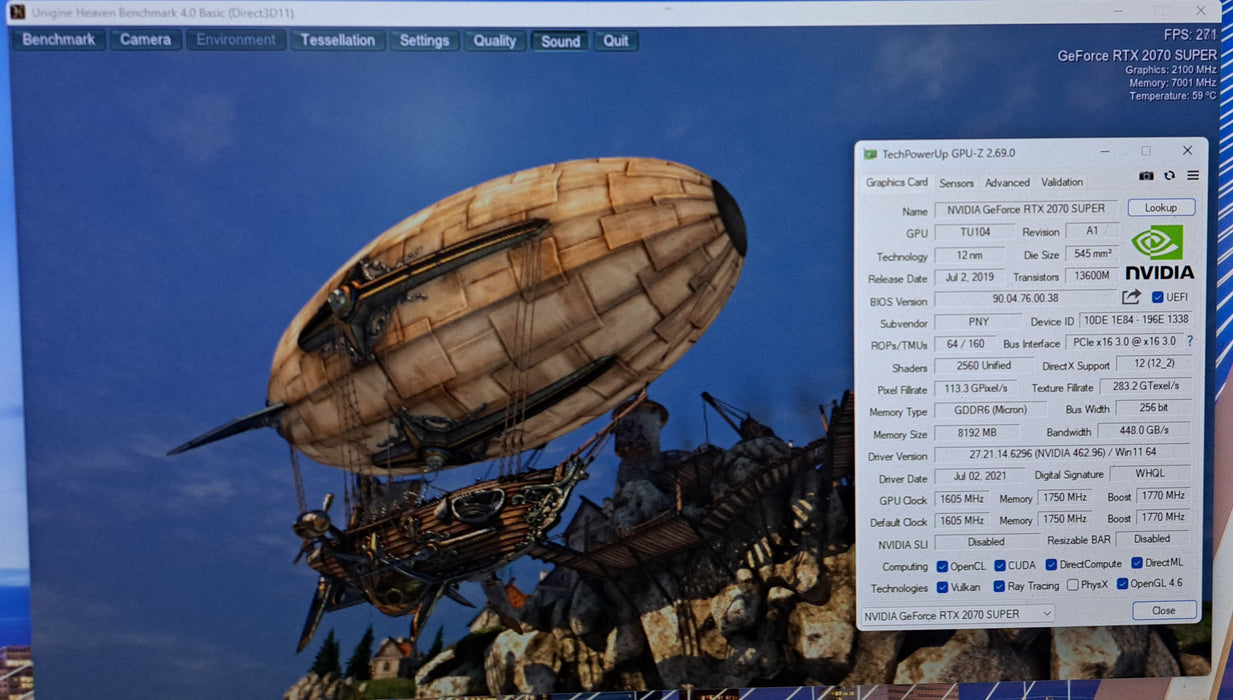This screenshot has width=1233, height=700.
Task: Open the Benchmark menu in Heaven
Action: [x=59, y=40]
